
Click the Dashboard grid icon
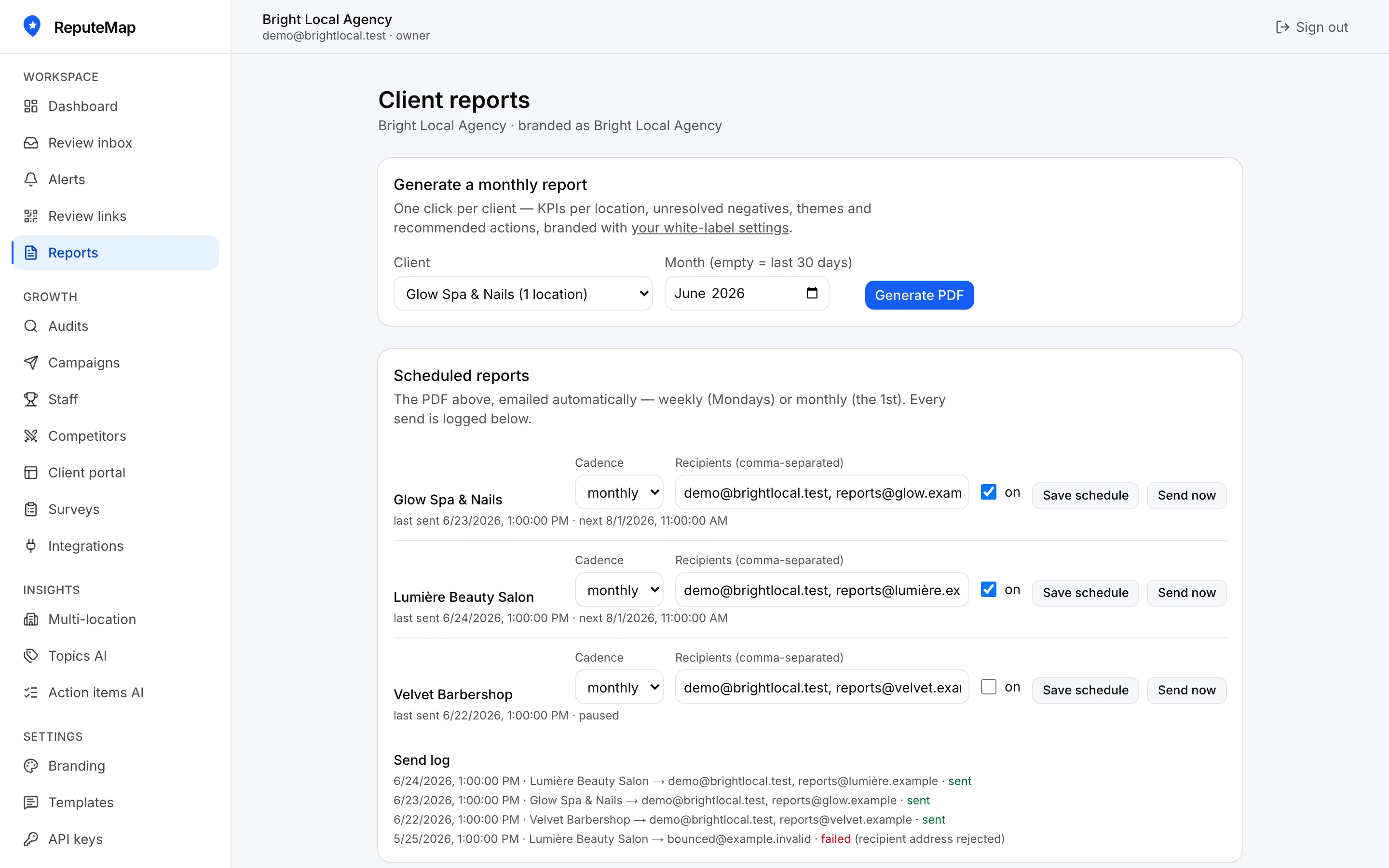31,106
